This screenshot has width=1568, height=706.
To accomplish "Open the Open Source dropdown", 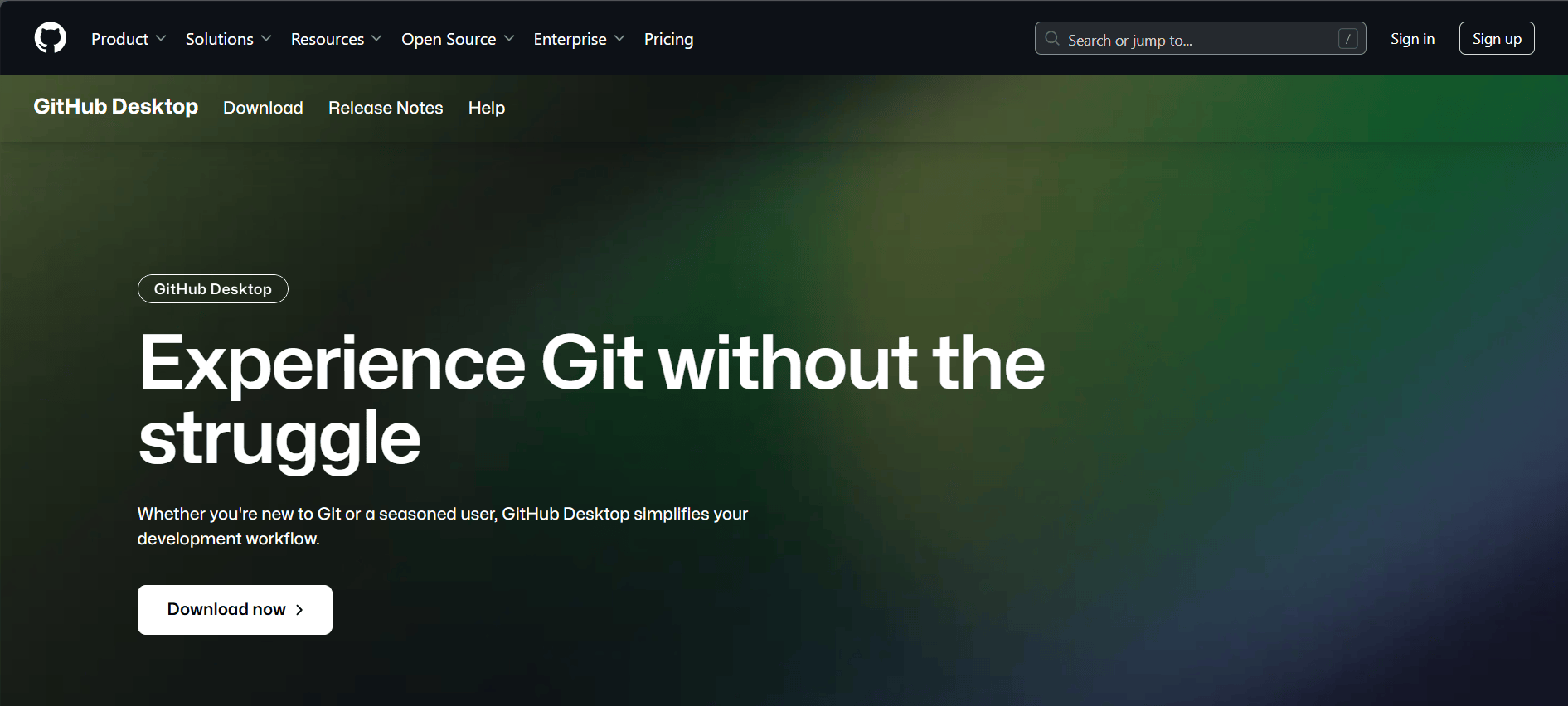I will (x=458, y=39).
